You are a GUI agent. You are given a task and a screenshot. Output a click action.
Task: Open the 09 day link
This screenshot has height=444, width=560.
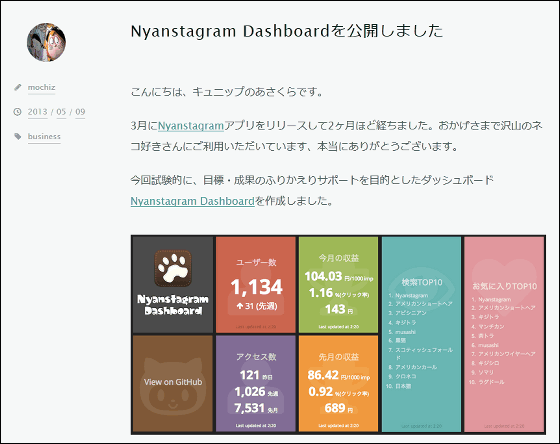tap(80, 112)
